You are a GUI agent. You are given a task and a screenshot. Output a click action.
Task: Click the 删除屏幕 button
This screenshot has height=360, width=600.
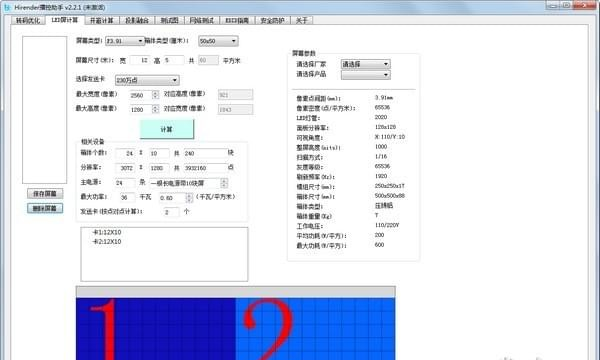45,208
